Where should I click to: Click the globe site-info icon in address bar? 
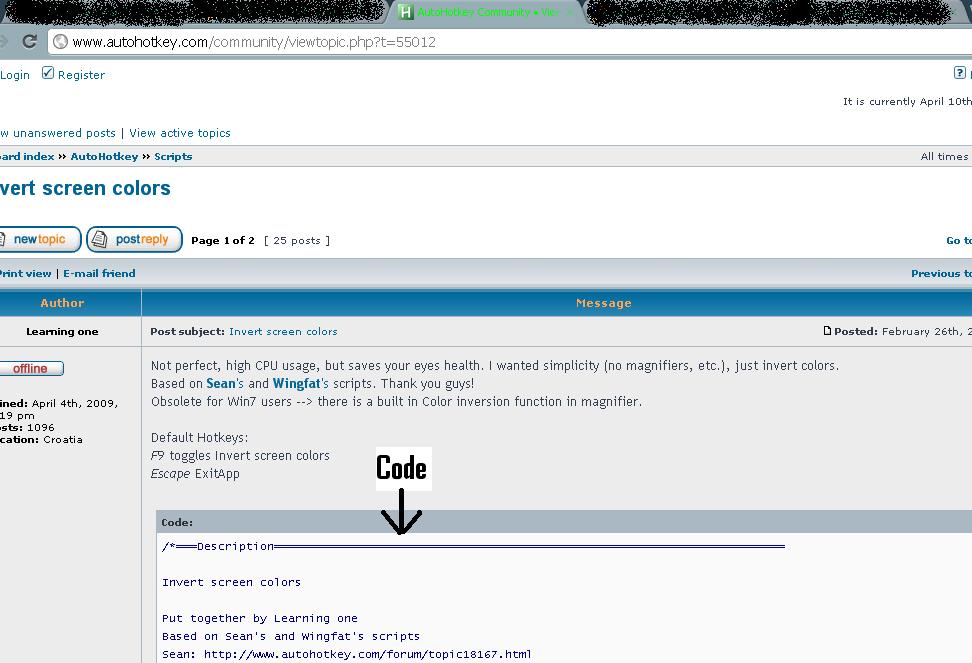coord(60,42)
